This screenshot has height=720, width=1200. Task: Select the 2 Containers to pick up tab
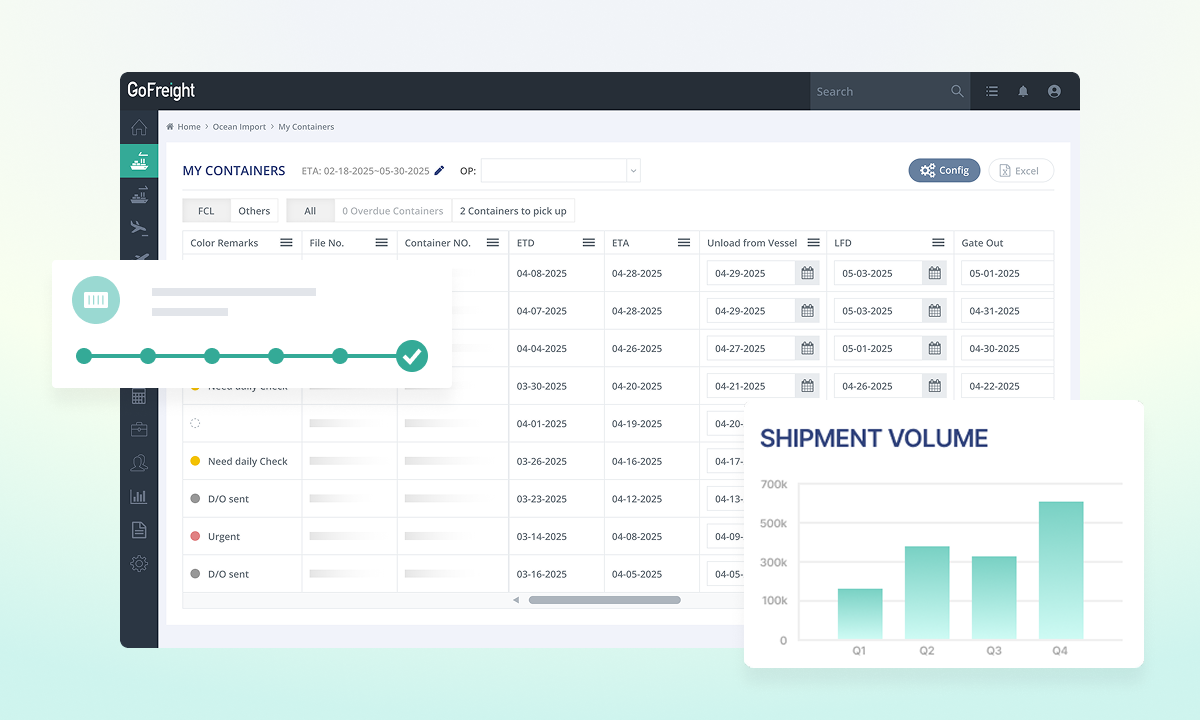point(513,210)
